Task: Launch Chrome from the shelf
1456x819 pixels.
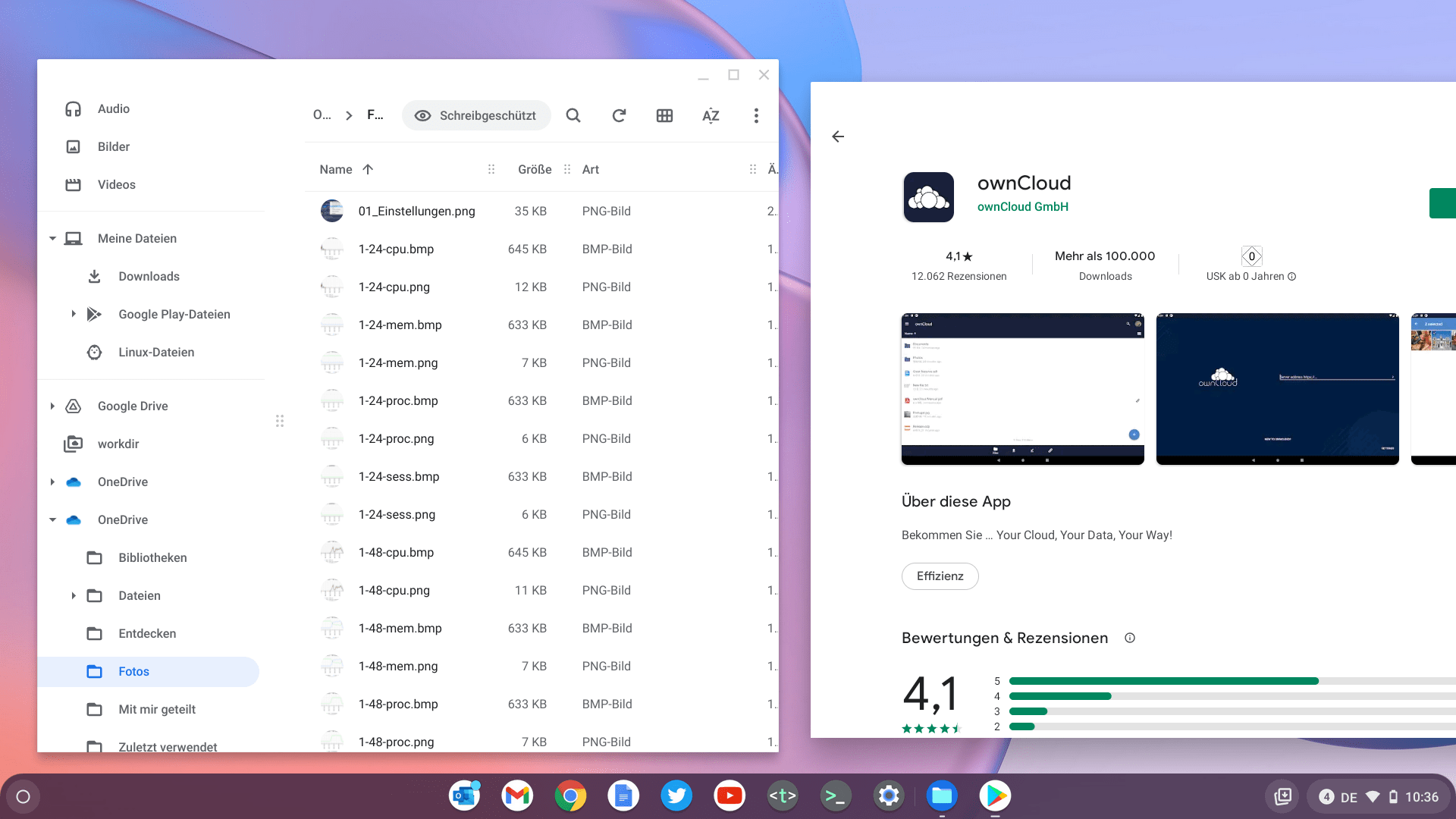Action: tap(570, 795)
